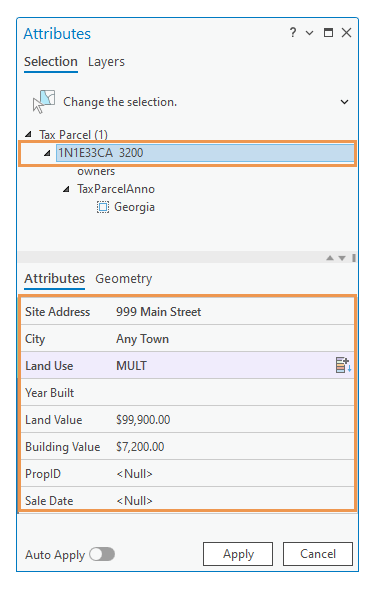
Task: Open the Land Use domain picker icon
Action: (343, 365)
